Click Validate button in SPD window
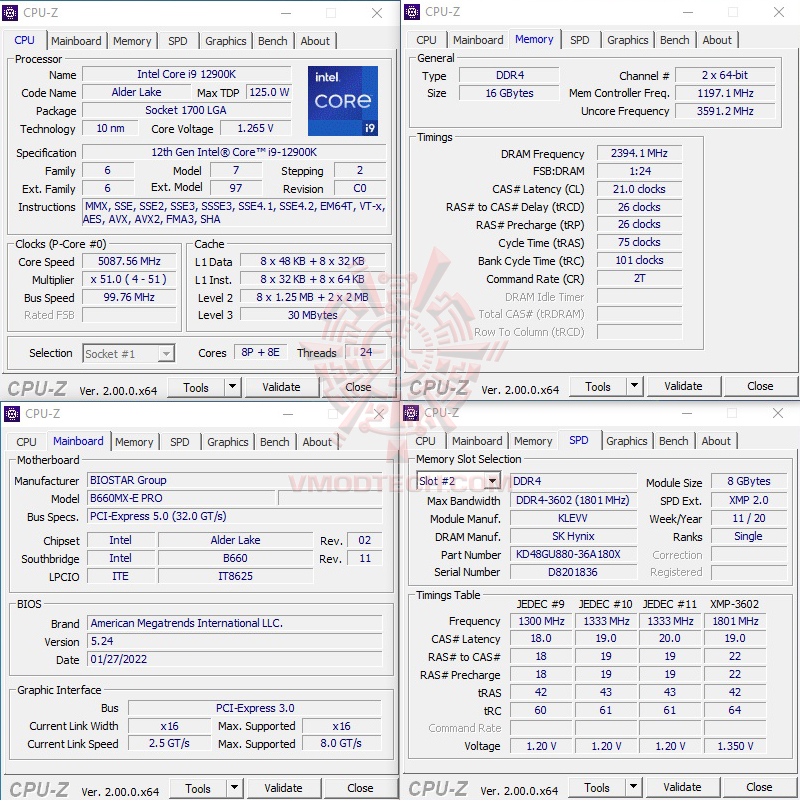Screen dimensions: 800x806 [x=682, y=787]
